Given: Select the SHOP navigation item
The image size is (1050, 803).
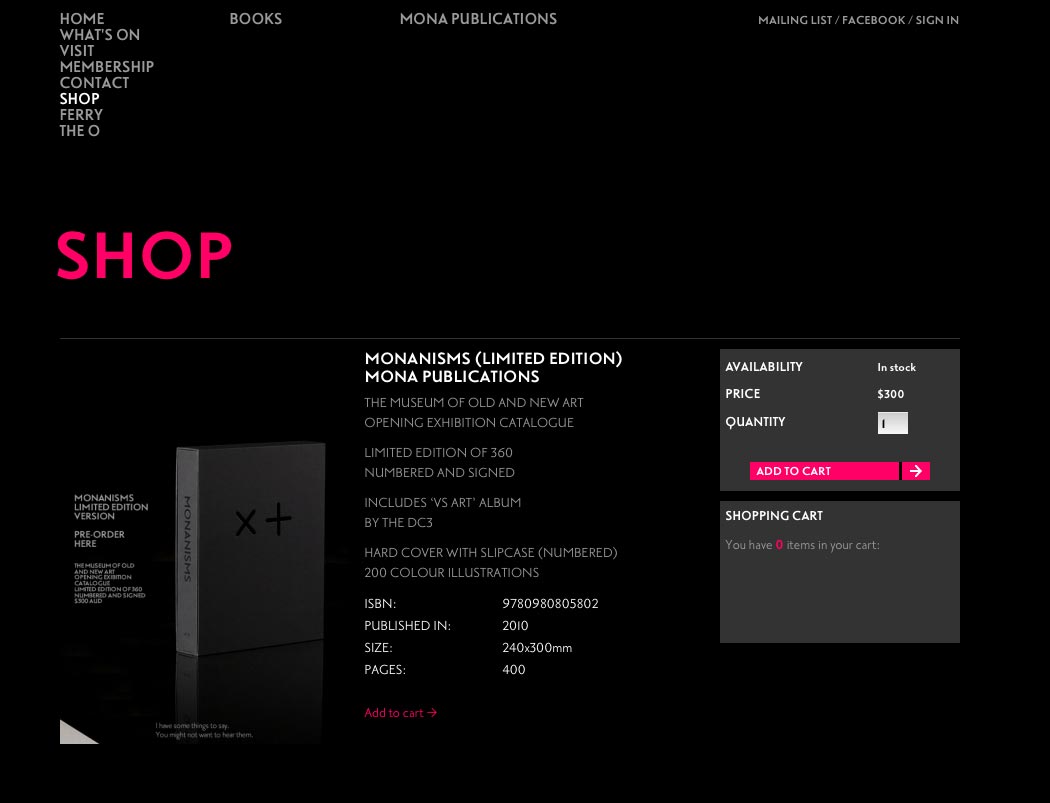Looking at the screenshot, I should click(x=79, y=99).
